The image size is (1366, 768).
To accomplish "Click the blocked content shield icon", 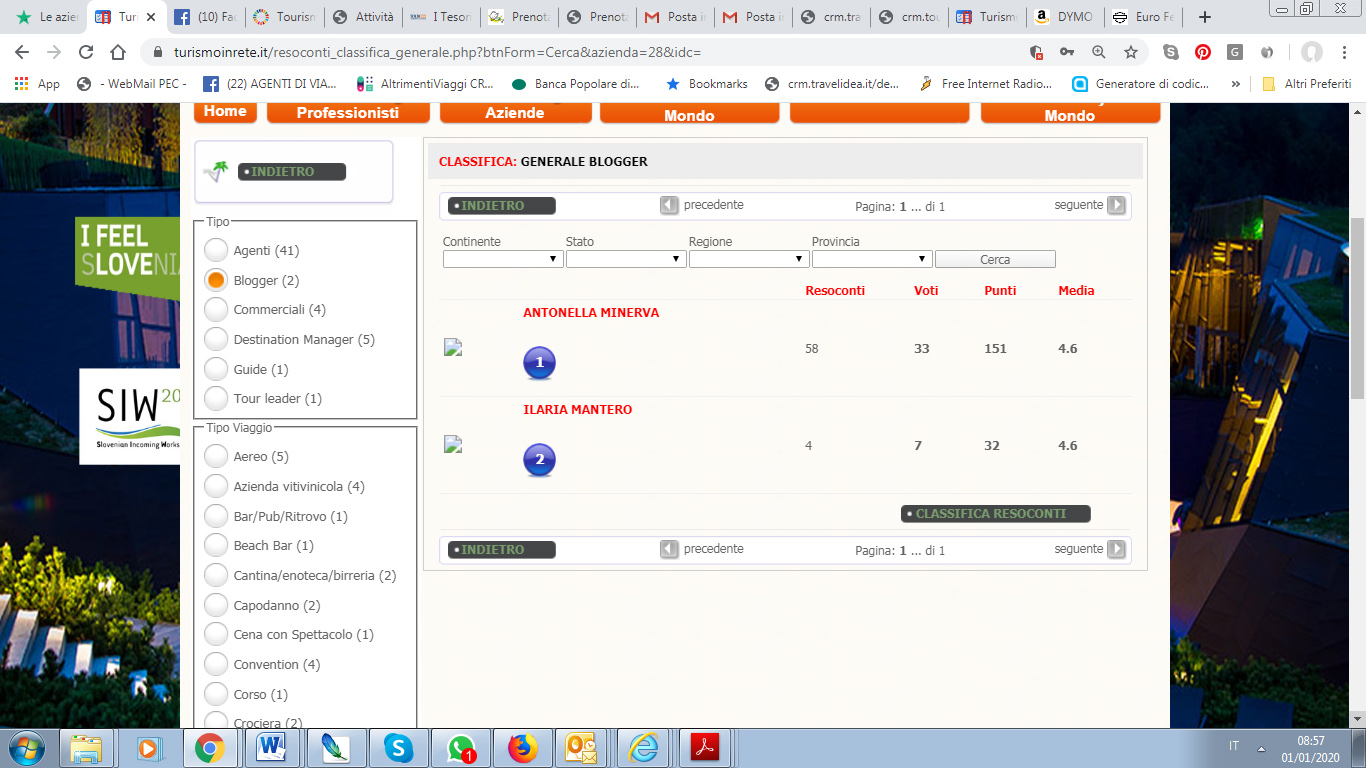I will pyautogui.click(x=1036, y=52).
